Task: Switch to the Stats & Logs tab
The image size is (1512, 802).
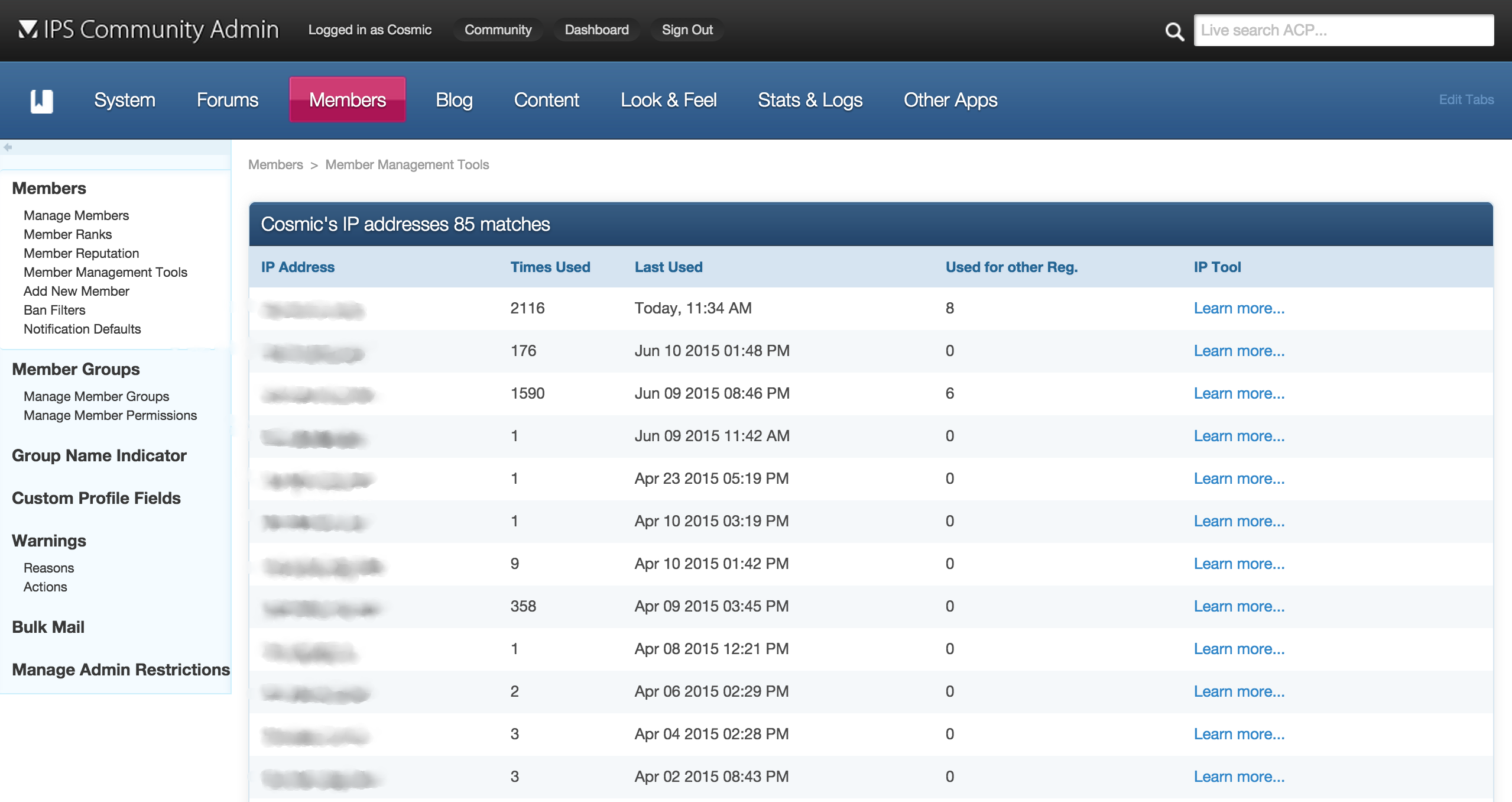Action: [x=810, y=100]
